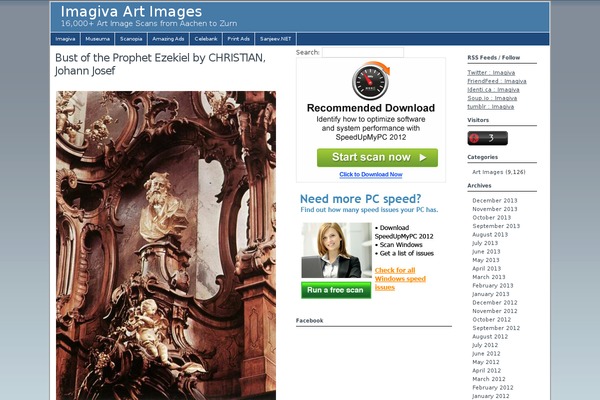Click the Recommended Download ad heading

point(371,108)
